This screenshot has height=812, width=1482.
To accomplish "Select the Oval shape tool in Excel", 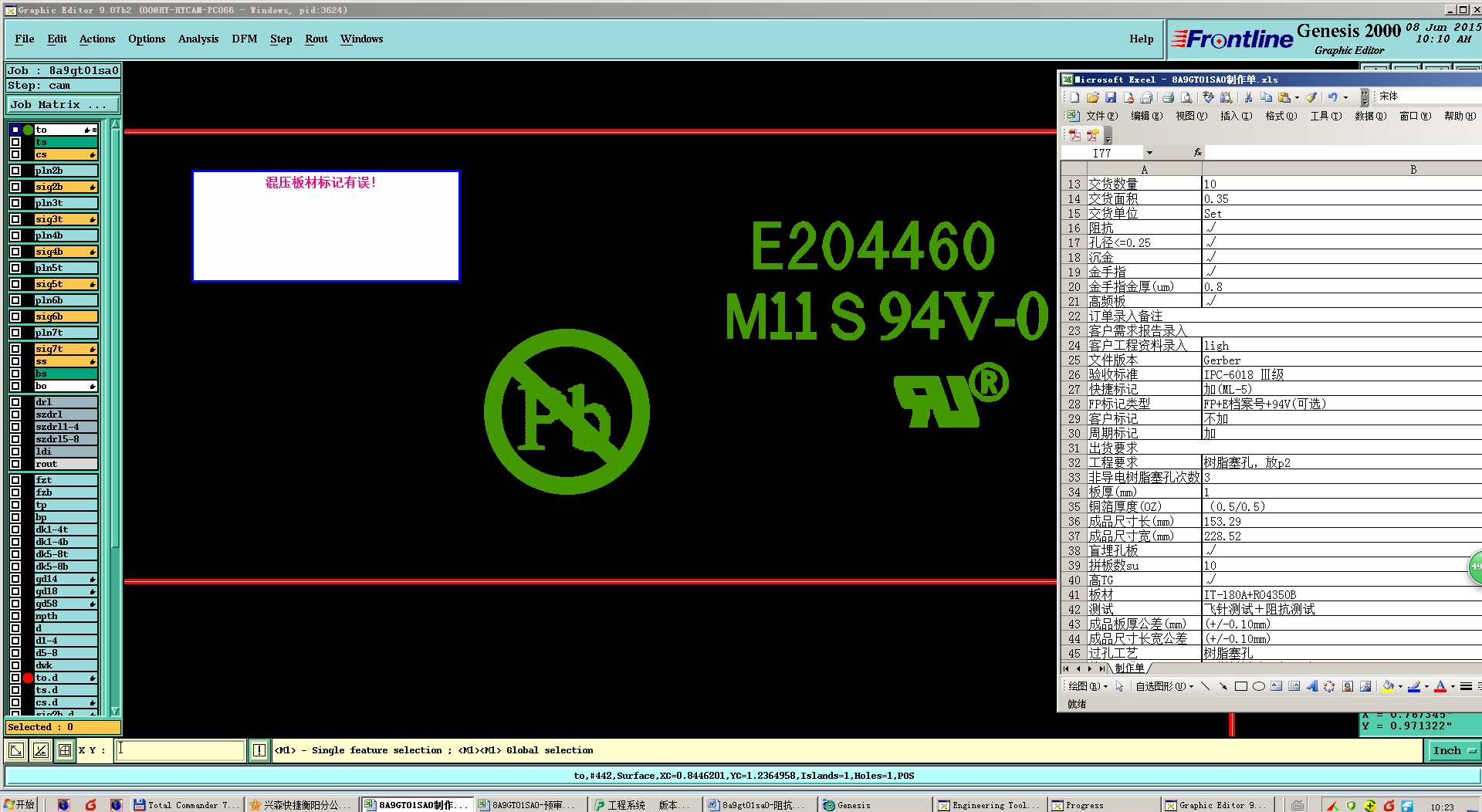I will (x=1259, y=686).
